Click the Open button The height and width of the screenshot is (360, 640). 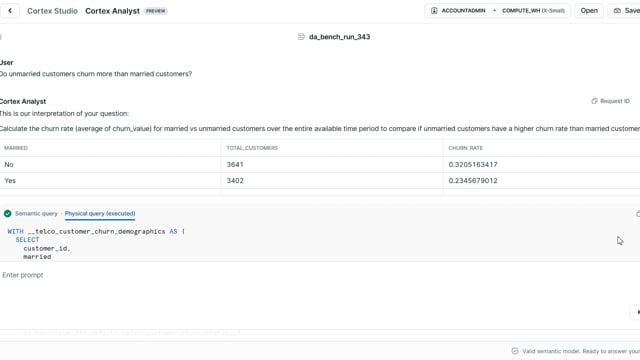point(589,11)
